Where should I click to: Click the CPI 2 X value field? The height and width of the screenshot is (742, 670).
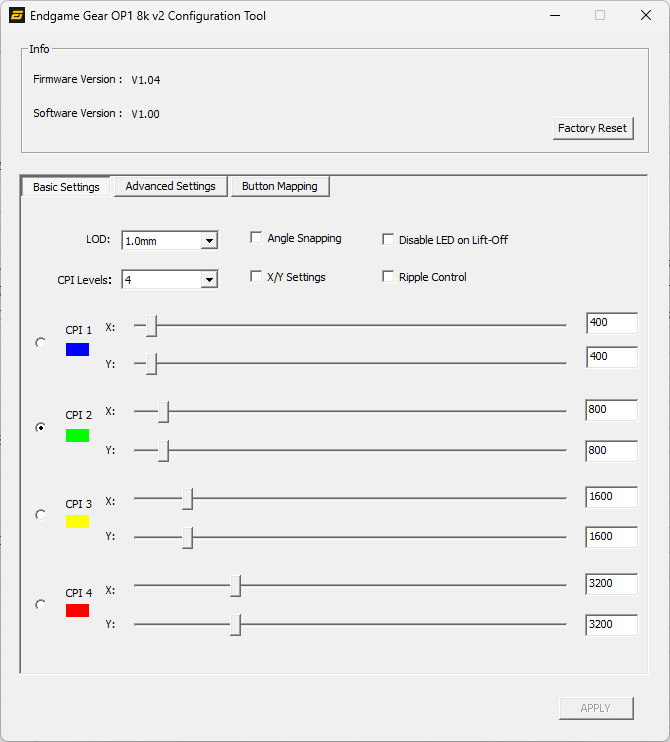click(x=611, y=410)
